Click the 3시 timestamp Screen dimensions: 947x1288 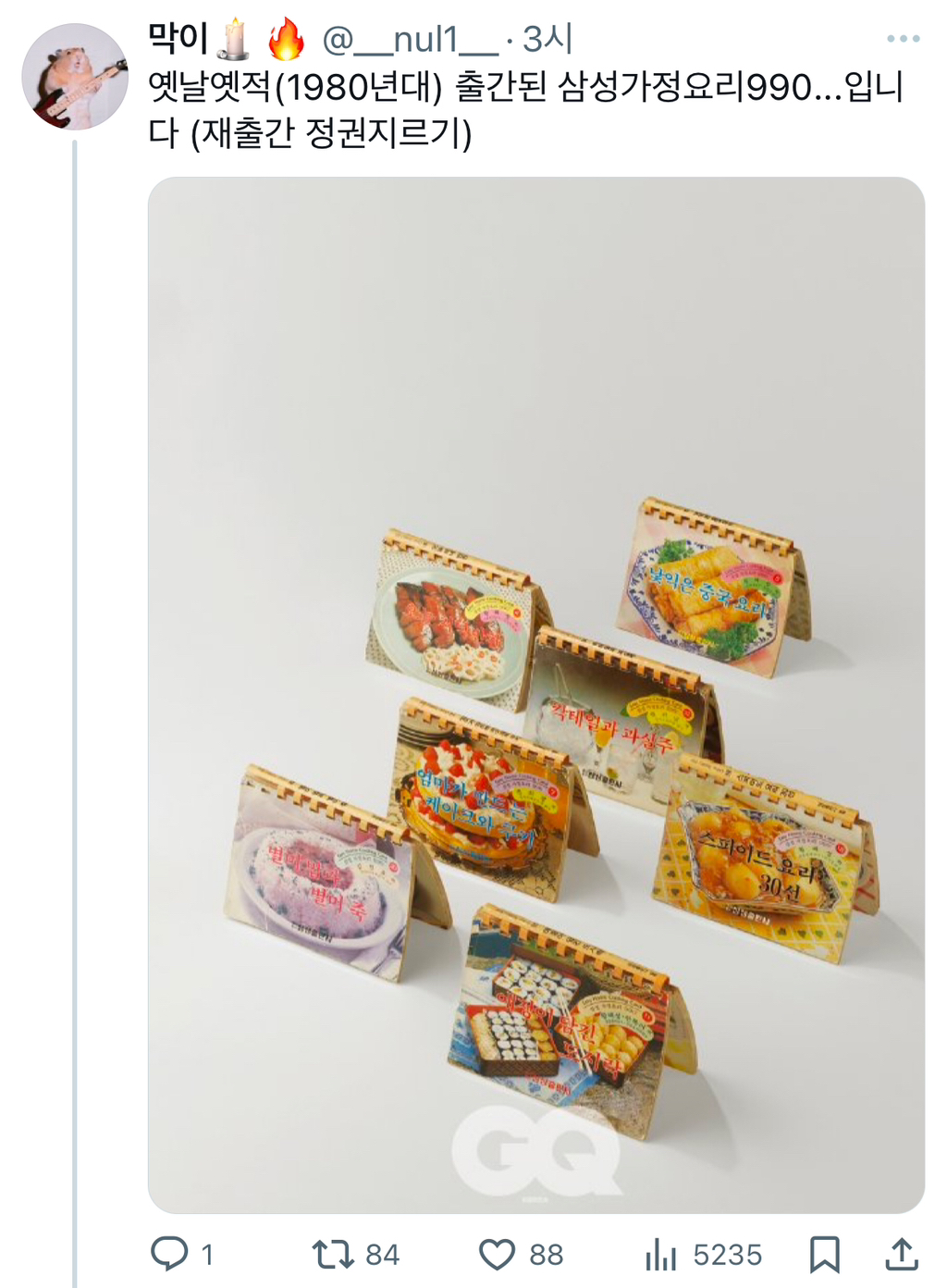[x=547, y=39]
